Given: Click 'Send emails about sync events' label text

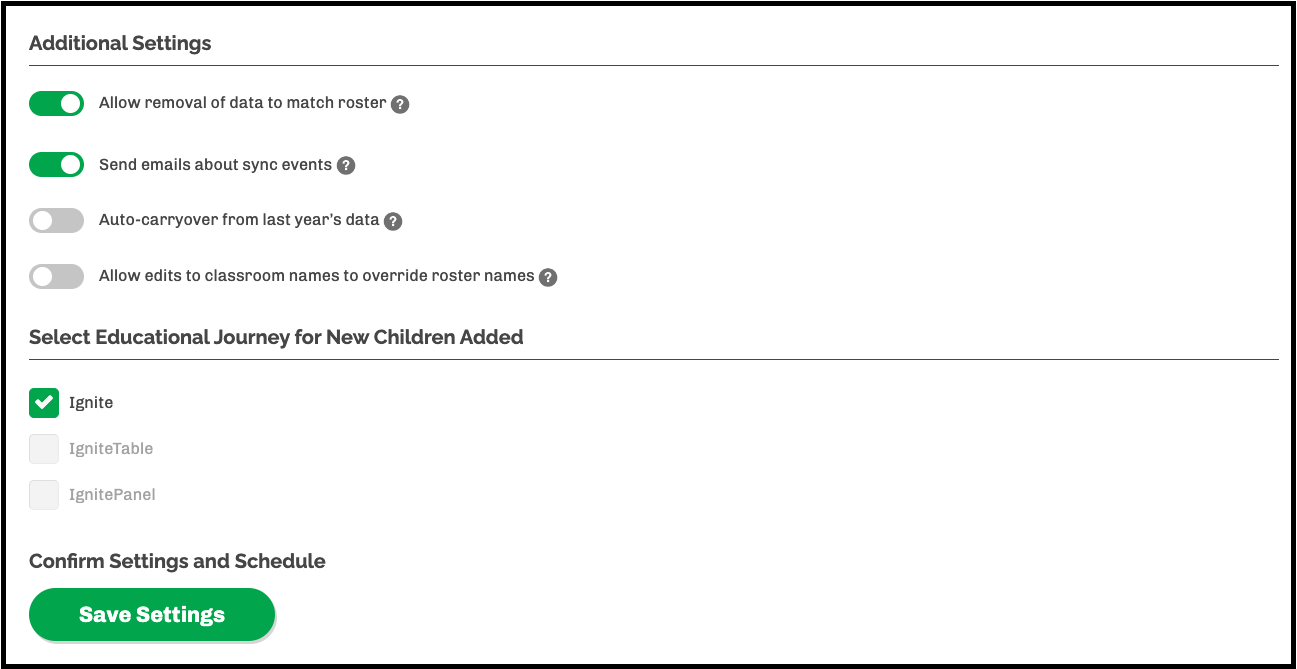Looking at the screenshot, I should 215,165.
